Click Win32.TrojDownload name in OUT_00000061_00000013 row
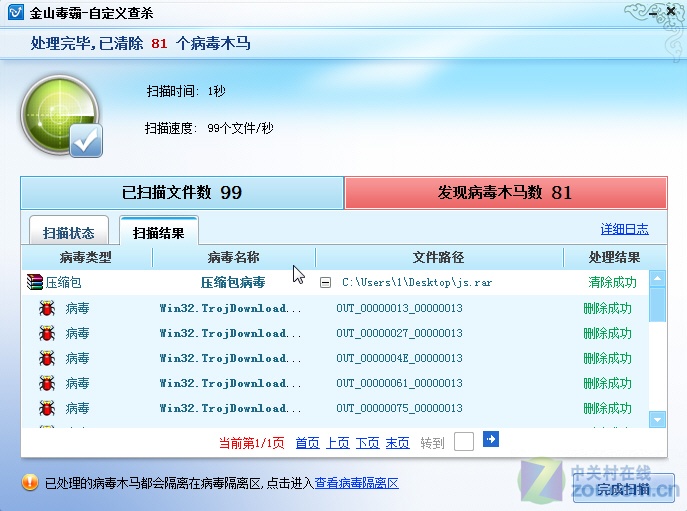 click(x=230, y=383)
